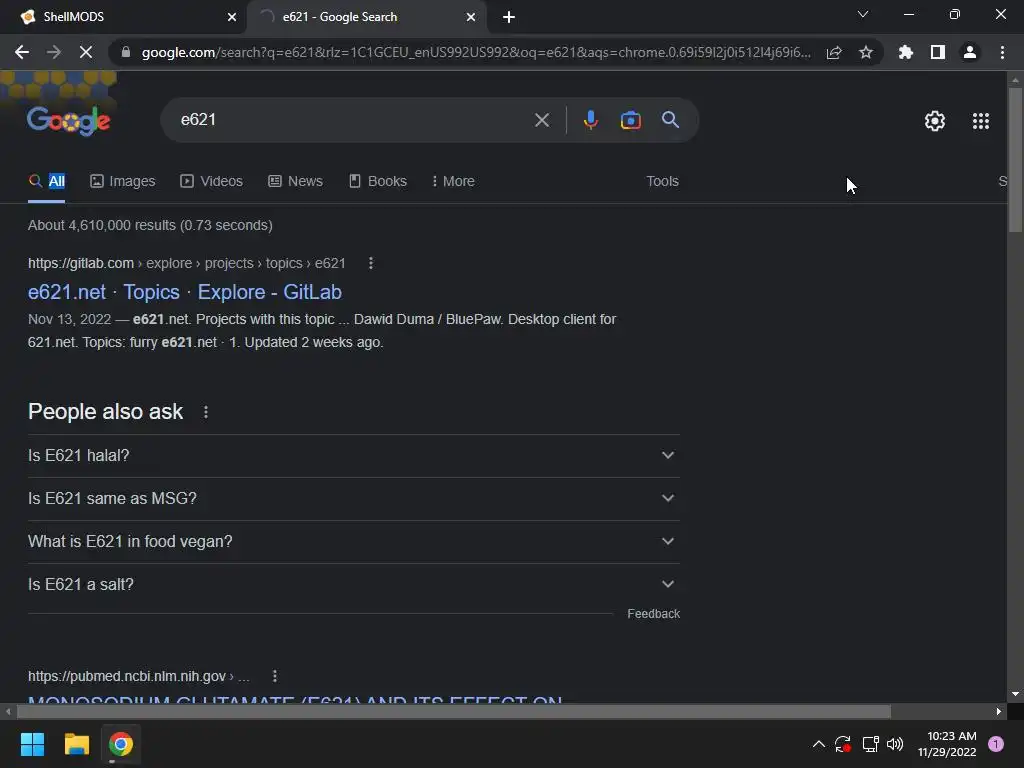This screenshot has width=1024, height=768.
Task: Open a new tab with plus
Action: (x=509, y=17)
